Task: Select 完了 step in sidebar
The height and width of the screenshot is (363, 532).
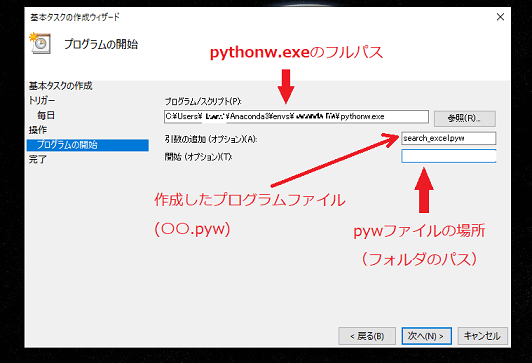Action: tap(38, 159)
